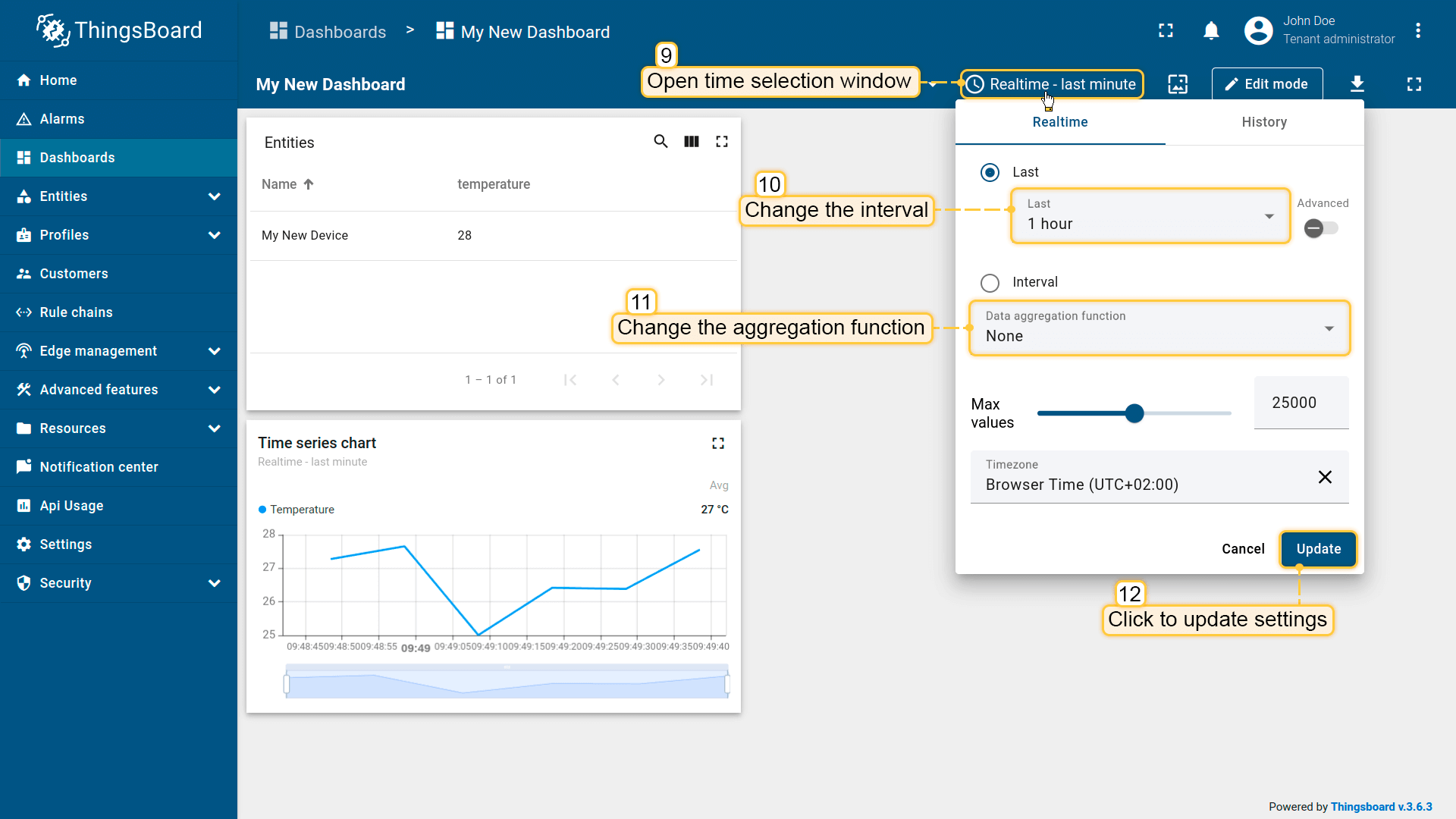Click Edge management sidebar icon
Viewport: 1456px width, 819px height.
click(x=24, y=351)
